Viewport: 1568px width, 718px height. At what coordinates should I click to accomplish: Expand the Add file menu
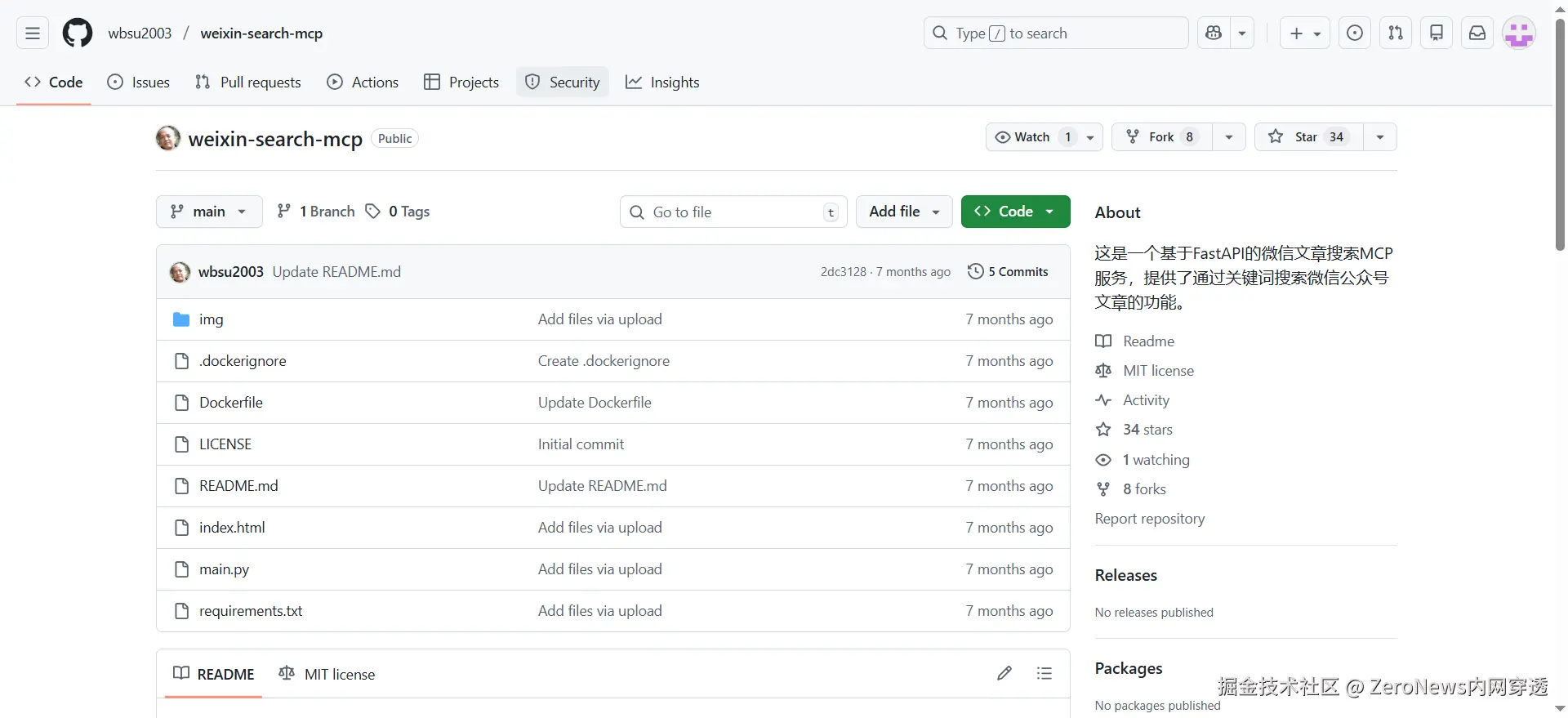(903, 212)
